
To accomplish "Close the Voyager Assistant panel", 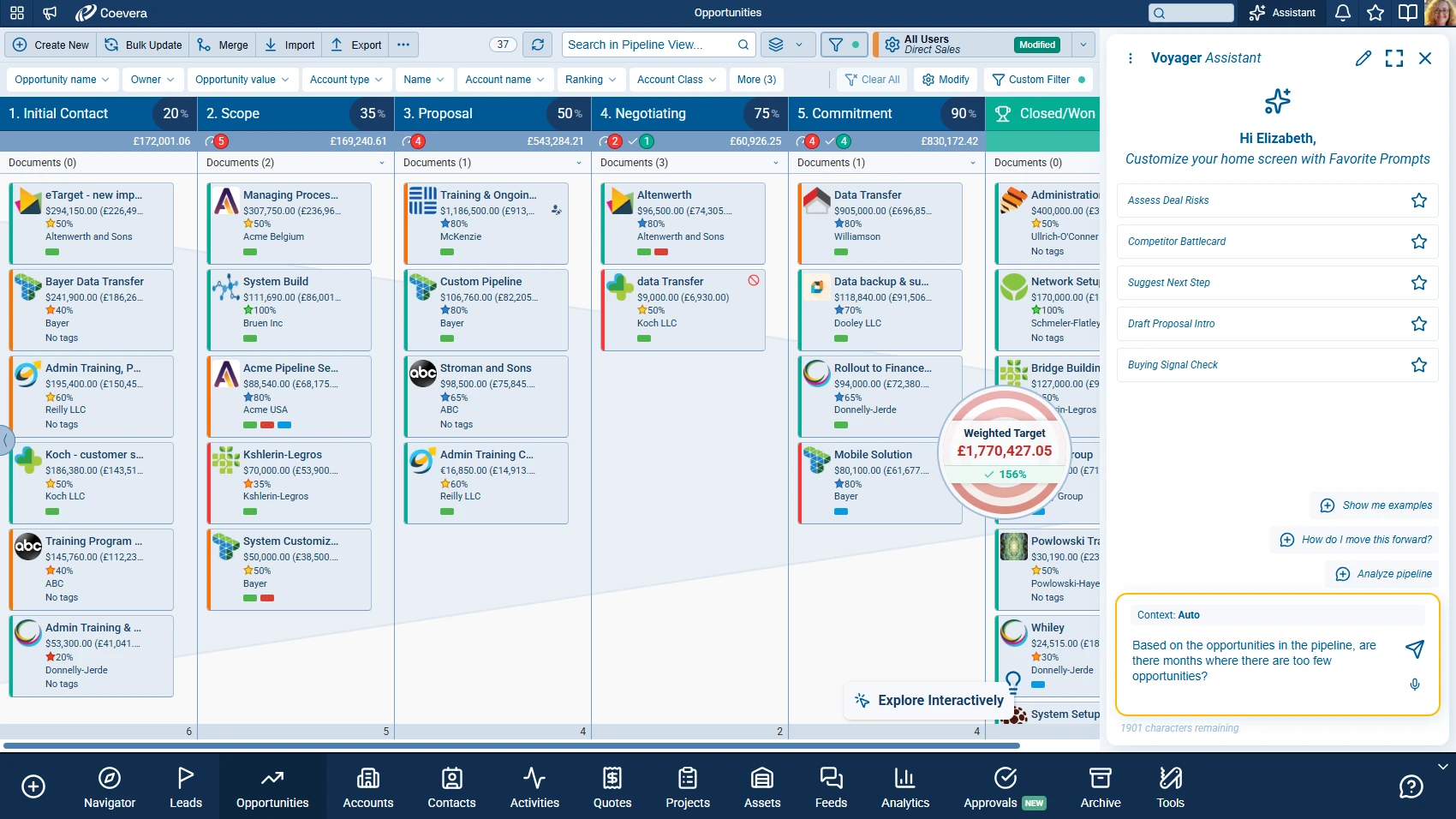I will 1425,58.
